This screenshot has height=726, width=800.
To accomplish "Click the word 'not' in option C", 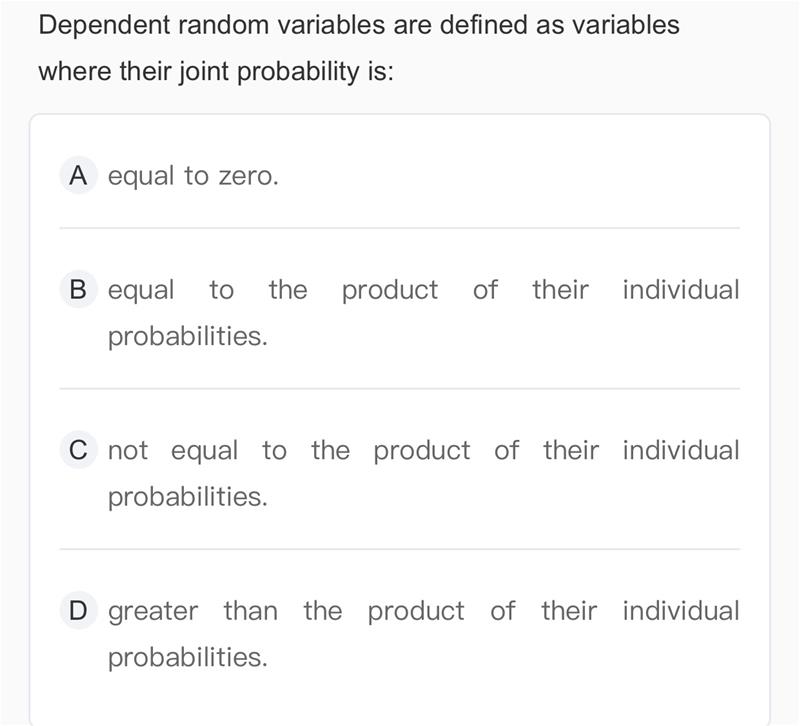I will (x=128, y=451).
